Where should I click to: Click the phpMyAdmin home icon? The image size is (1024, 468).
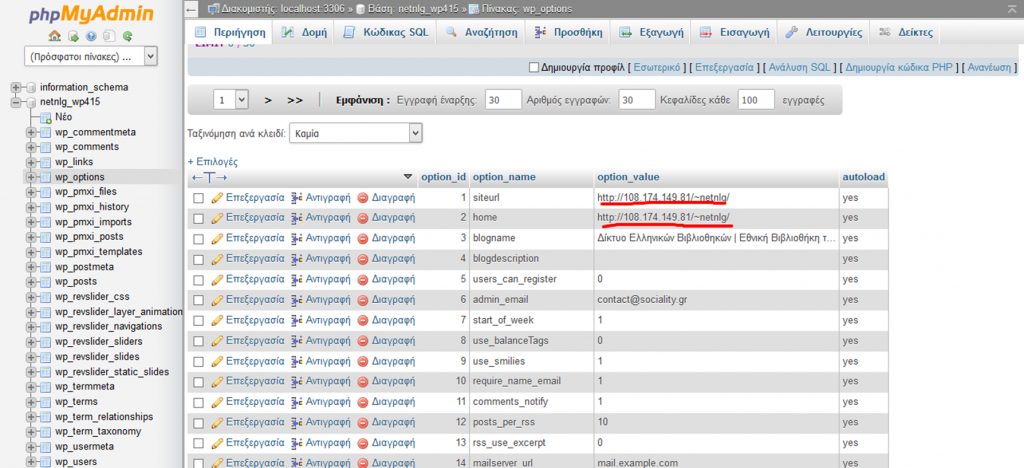(x=55, y=34)
